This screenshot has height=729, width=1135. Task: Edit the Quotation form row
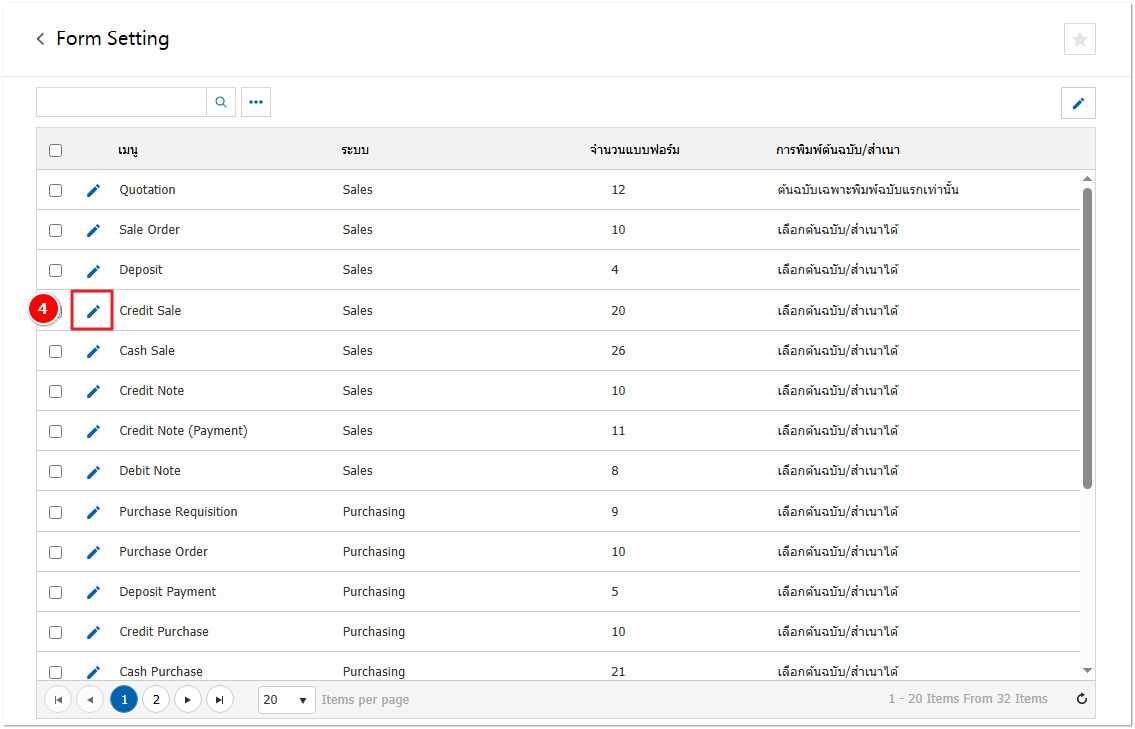[93, 190]
